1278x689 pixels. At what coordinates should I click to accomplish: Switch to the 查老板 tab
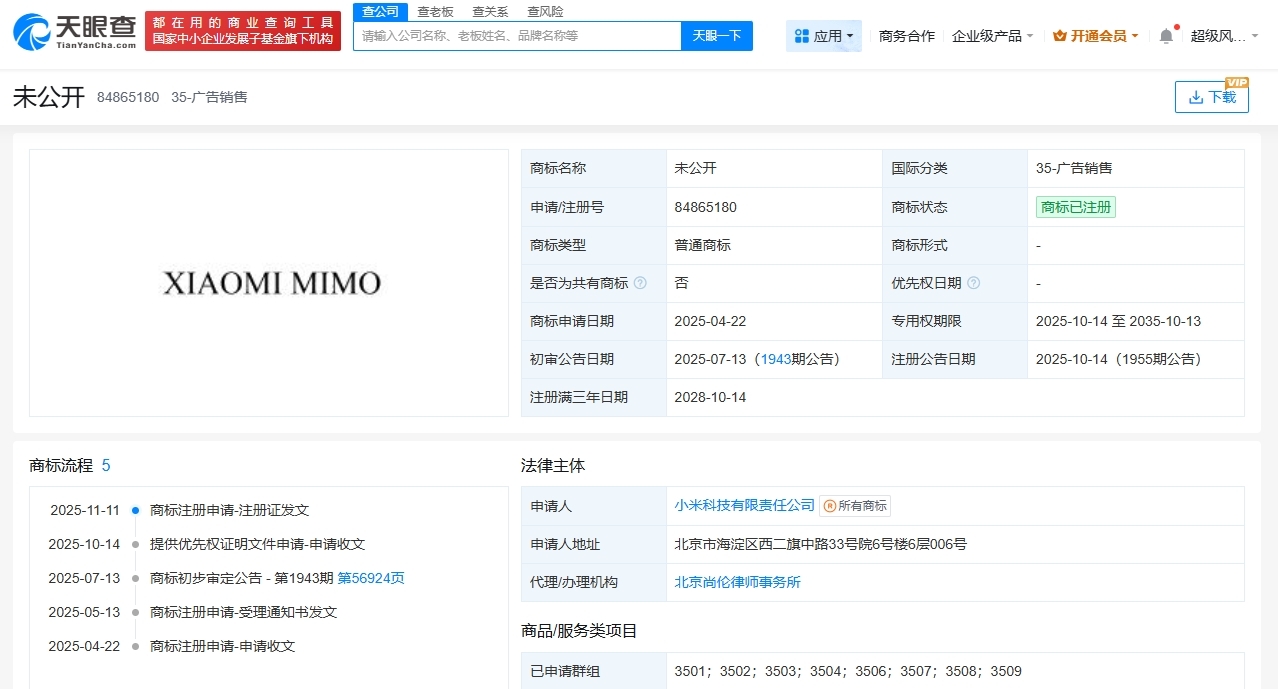click(434, 11)
